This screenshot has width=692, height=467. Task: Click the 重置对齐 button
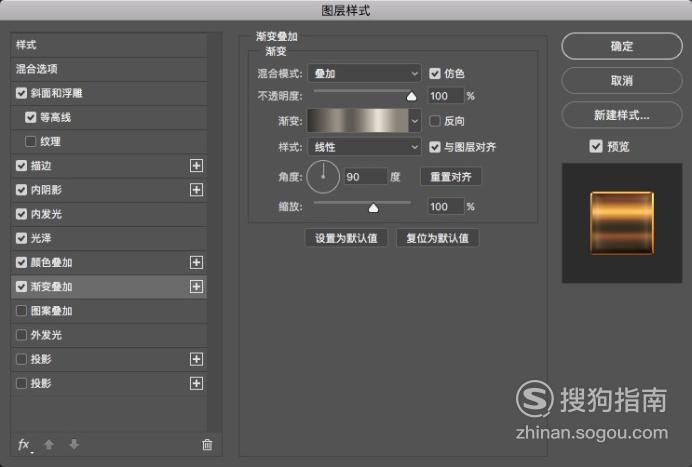(x=451, y=177)
